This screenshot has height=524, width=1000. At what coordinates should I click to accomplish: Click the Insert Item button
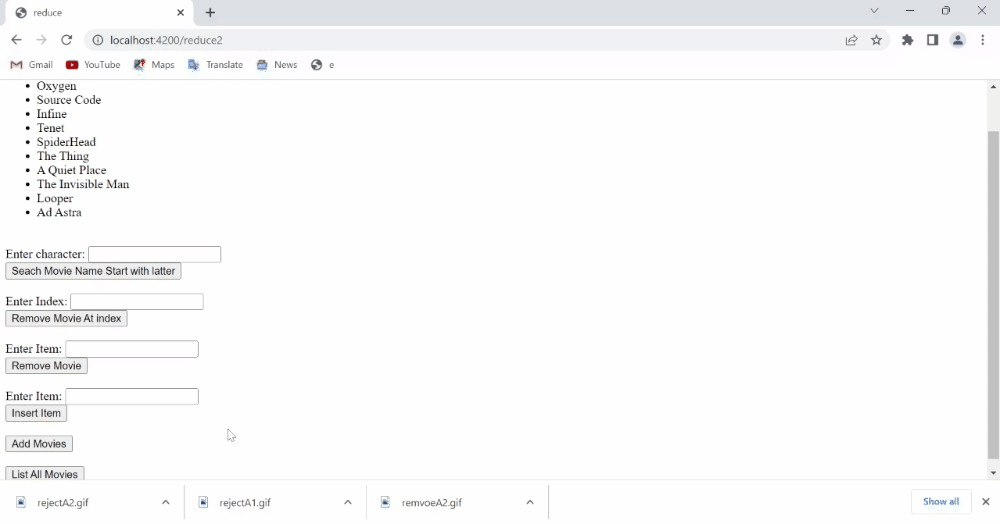pyautogui.click(x=36, y=413)
